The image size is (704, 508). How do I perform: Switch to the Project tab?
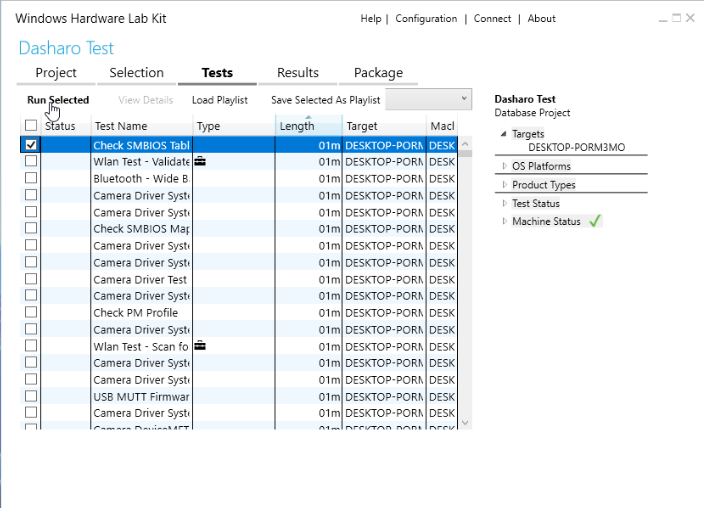pos(56,73)
